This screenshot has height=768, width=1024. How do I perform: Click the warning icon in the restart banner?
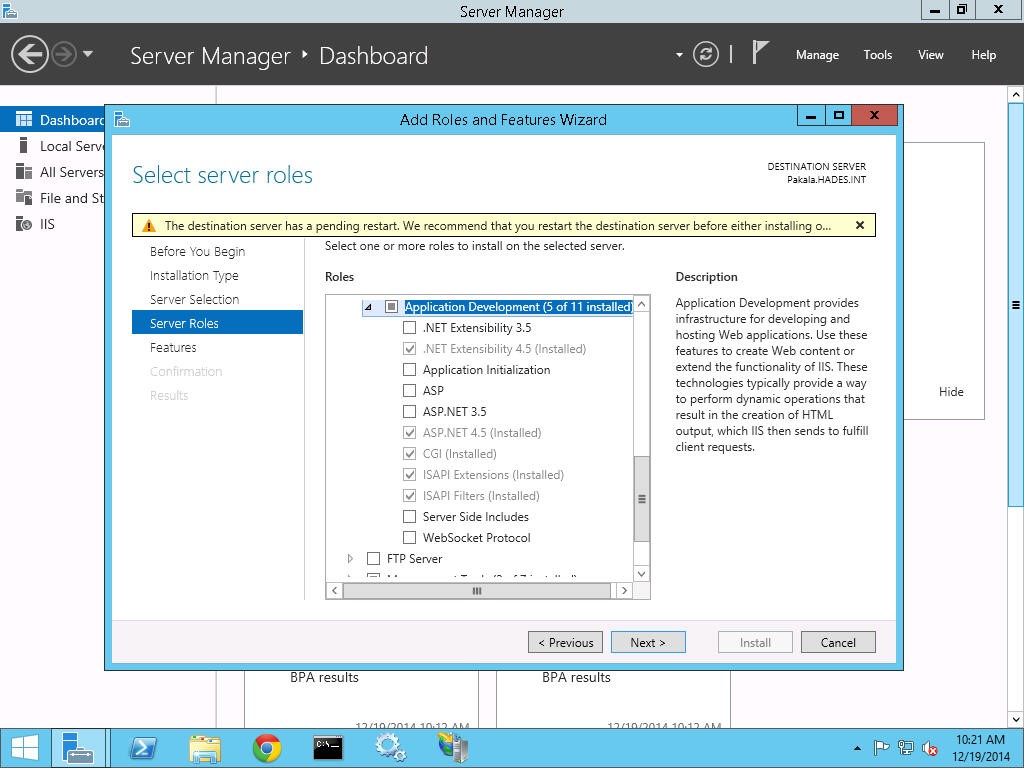(149, 226)
